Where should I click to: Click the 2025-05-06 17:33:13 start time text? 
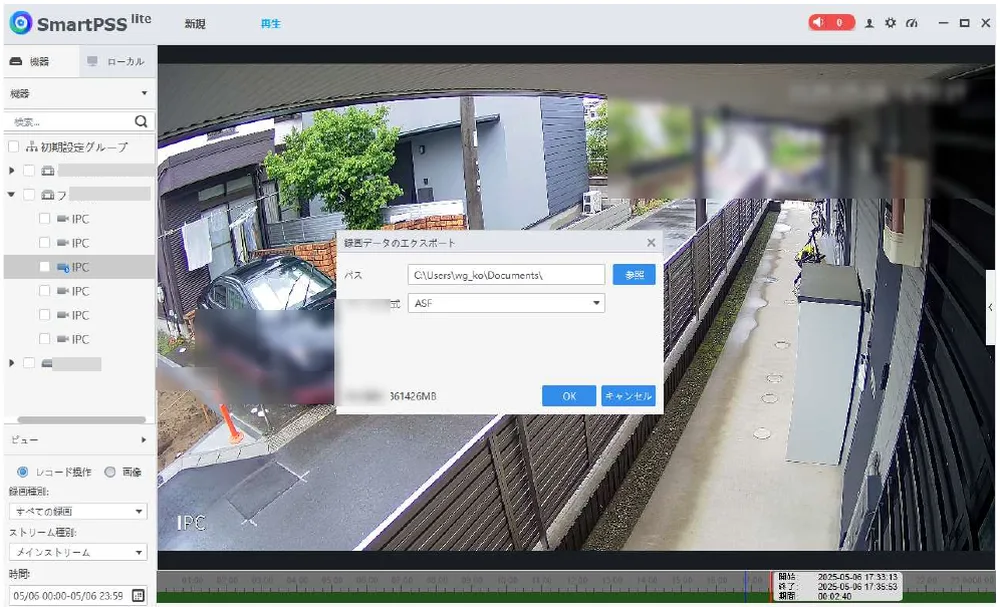[x=858, y=577]
